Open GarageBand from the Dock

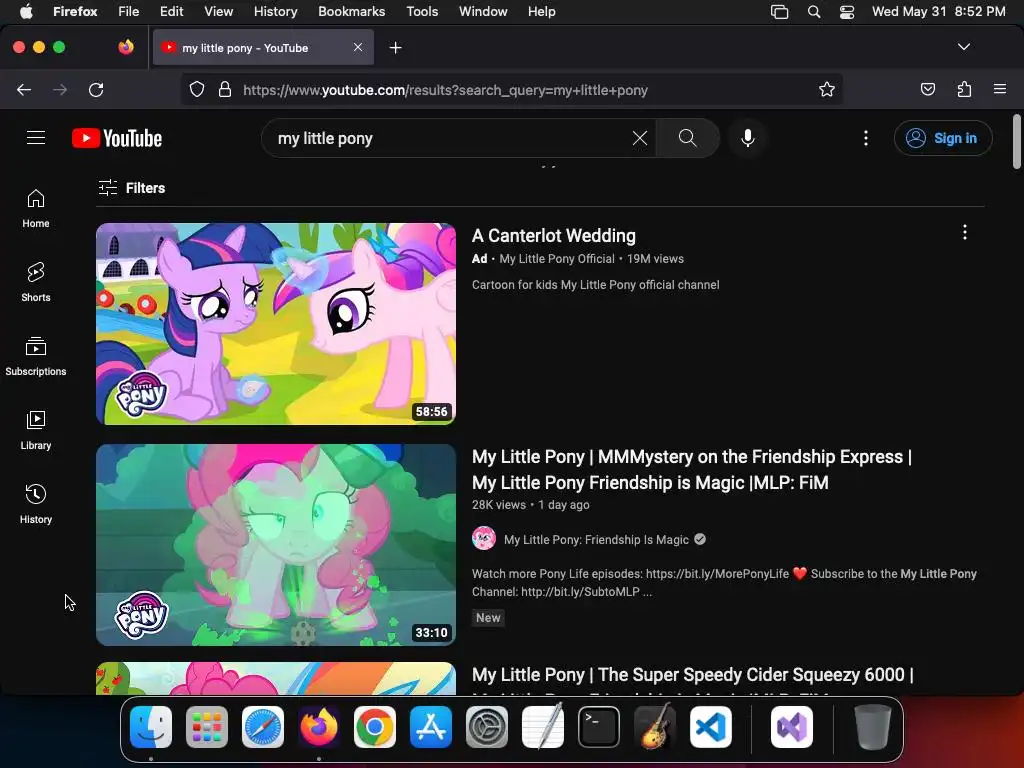pos(655,727)
